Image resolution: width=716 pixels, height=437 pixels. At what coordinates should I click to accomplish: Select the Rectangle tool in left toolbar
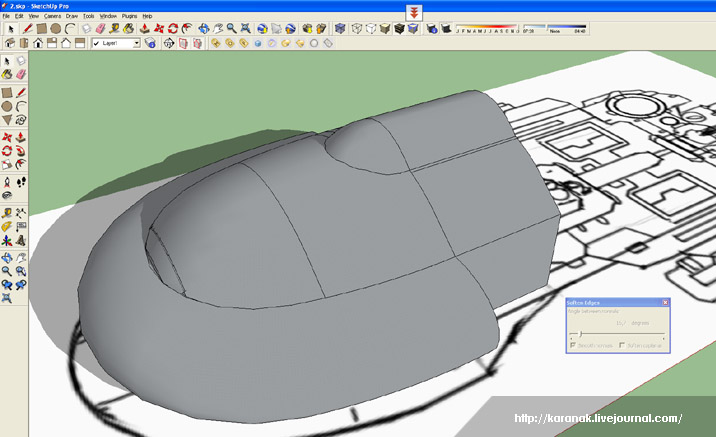[7, 91]
